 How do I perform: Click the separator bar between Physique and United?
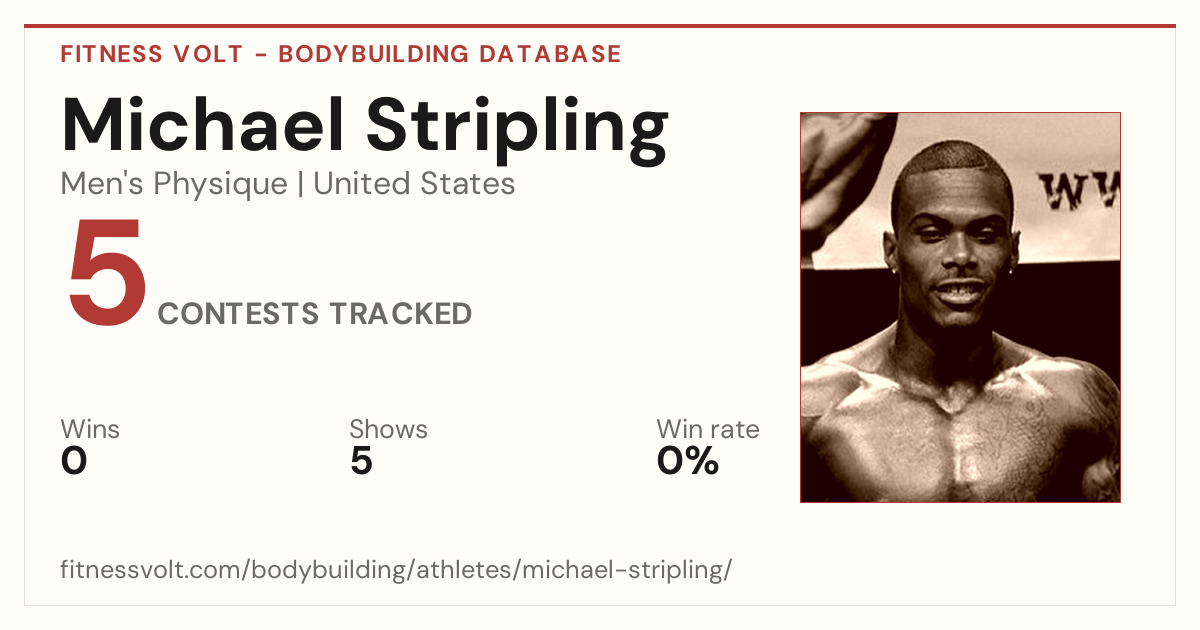tap(300, 184)
